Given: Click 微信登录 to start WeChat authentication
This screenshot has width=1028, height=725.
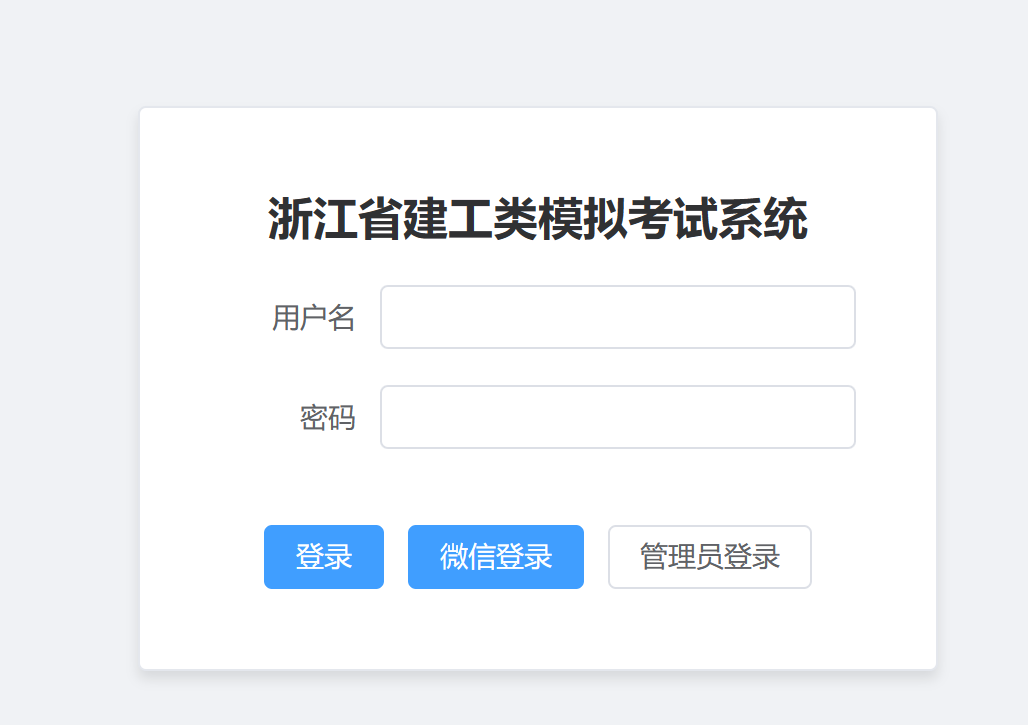Looking at the screenshot, I should 495,557.
